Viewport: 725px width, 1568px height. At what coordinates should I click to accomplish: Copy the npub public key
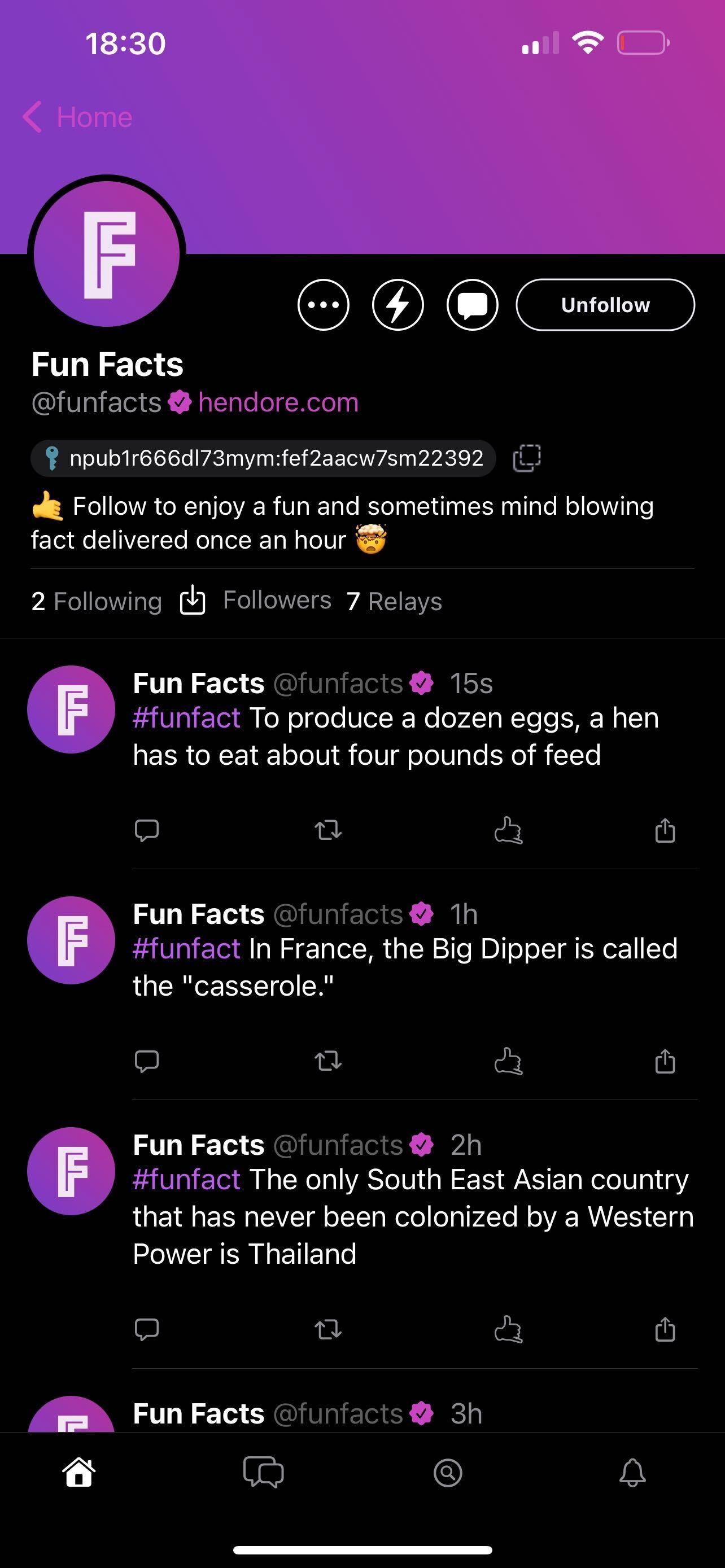527,458
